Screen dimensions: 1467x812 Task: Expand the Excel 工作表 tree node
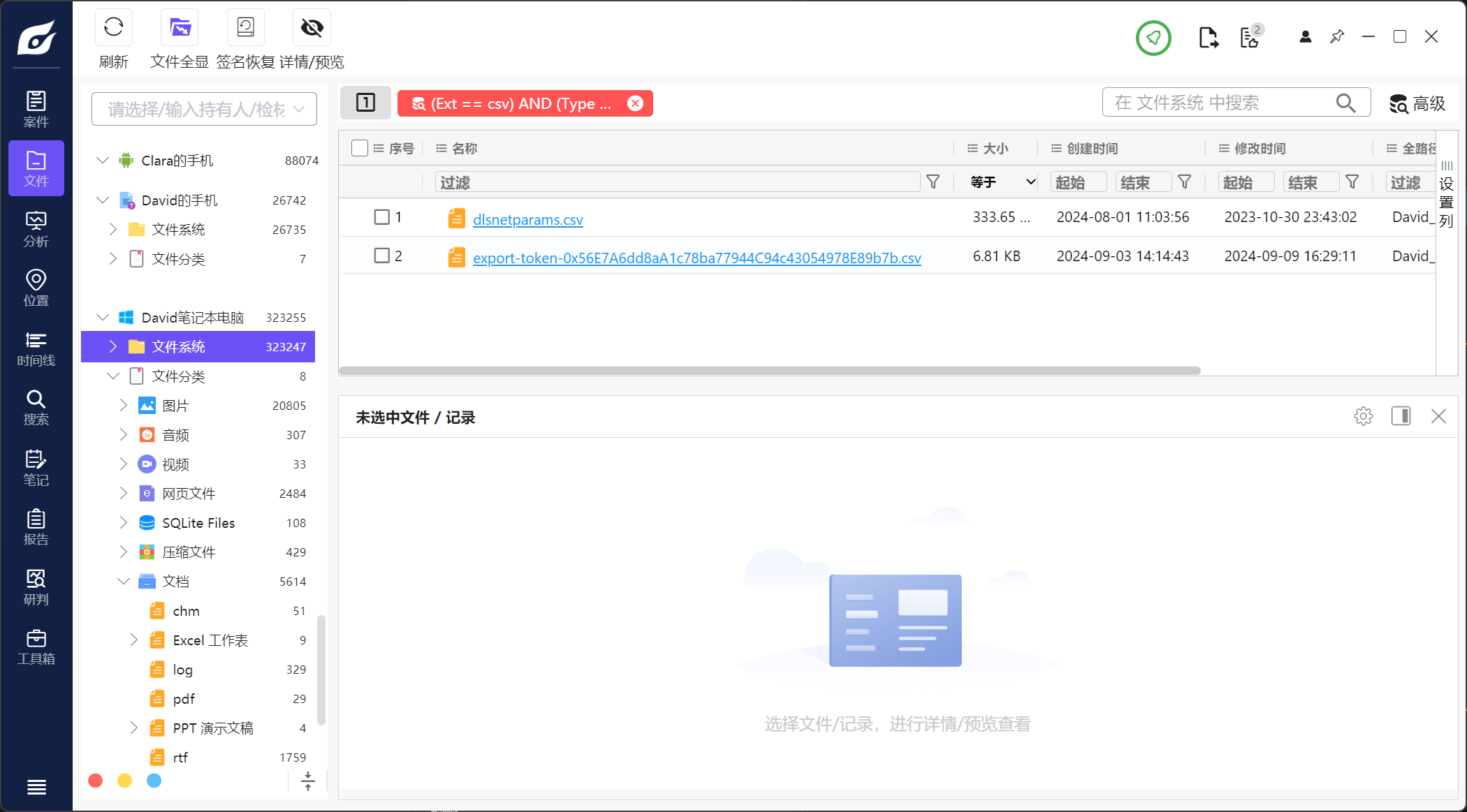(x=134, y=640)
